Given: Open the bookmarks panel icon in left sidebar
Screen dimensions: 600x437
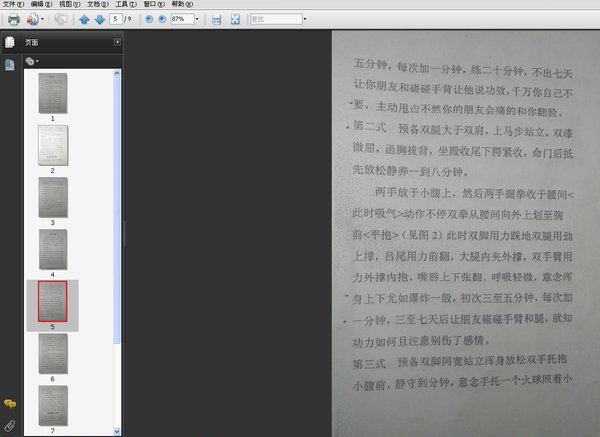Looking at the screenshot, I should pos(9,64).
